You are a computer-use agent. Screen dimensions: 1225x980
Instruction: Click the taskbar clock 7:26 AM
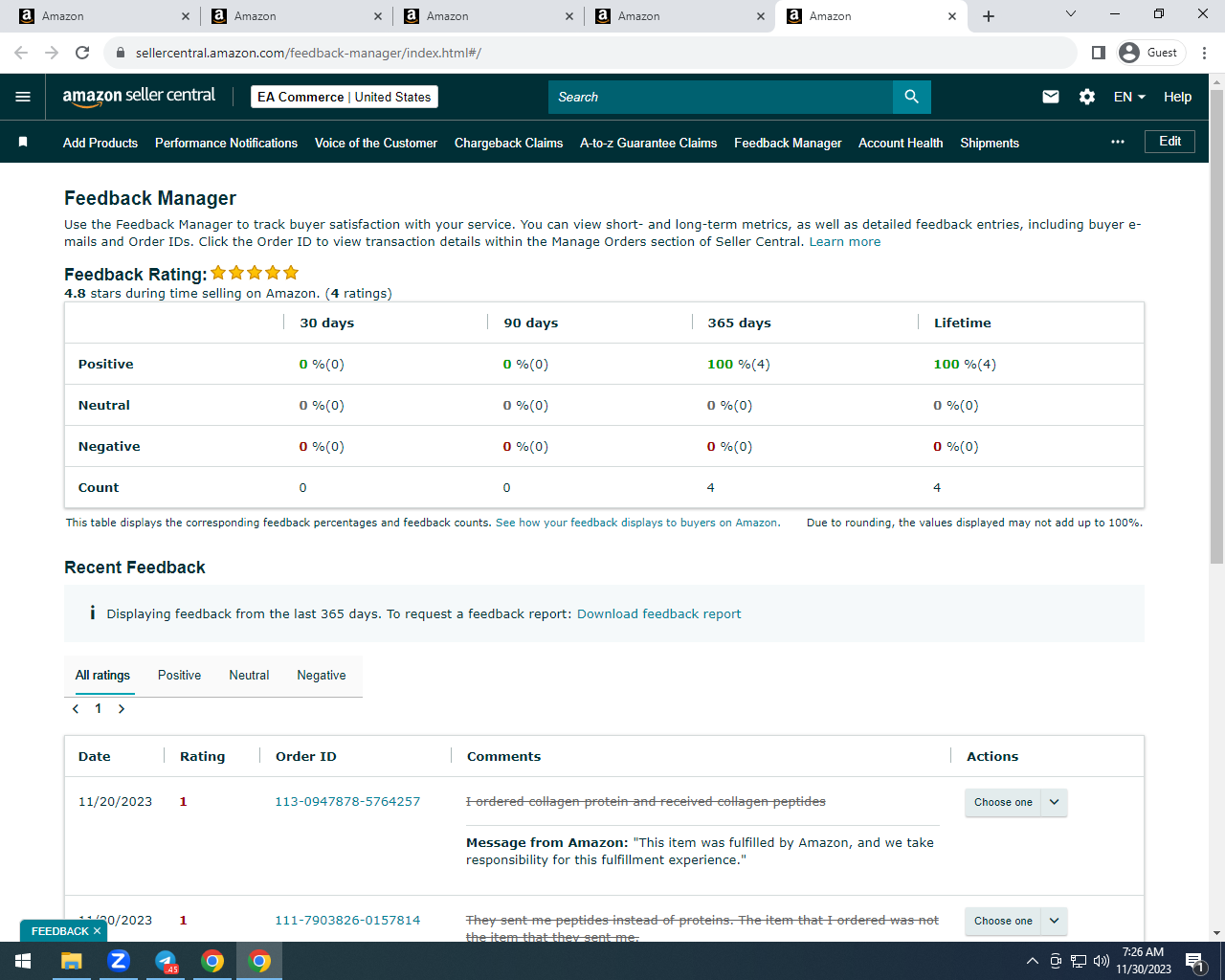(1144, 961)
